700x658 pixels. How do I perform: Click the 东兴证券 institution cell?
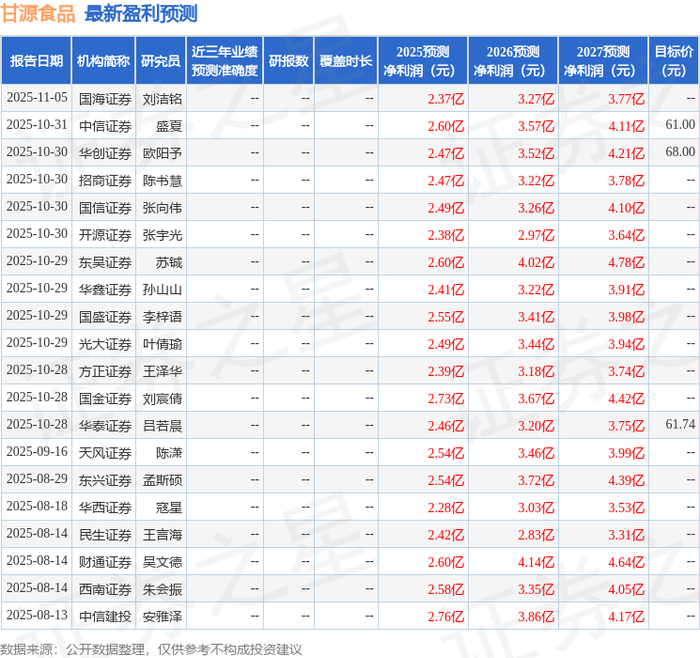pyautogui.click(x=105, y=480)
